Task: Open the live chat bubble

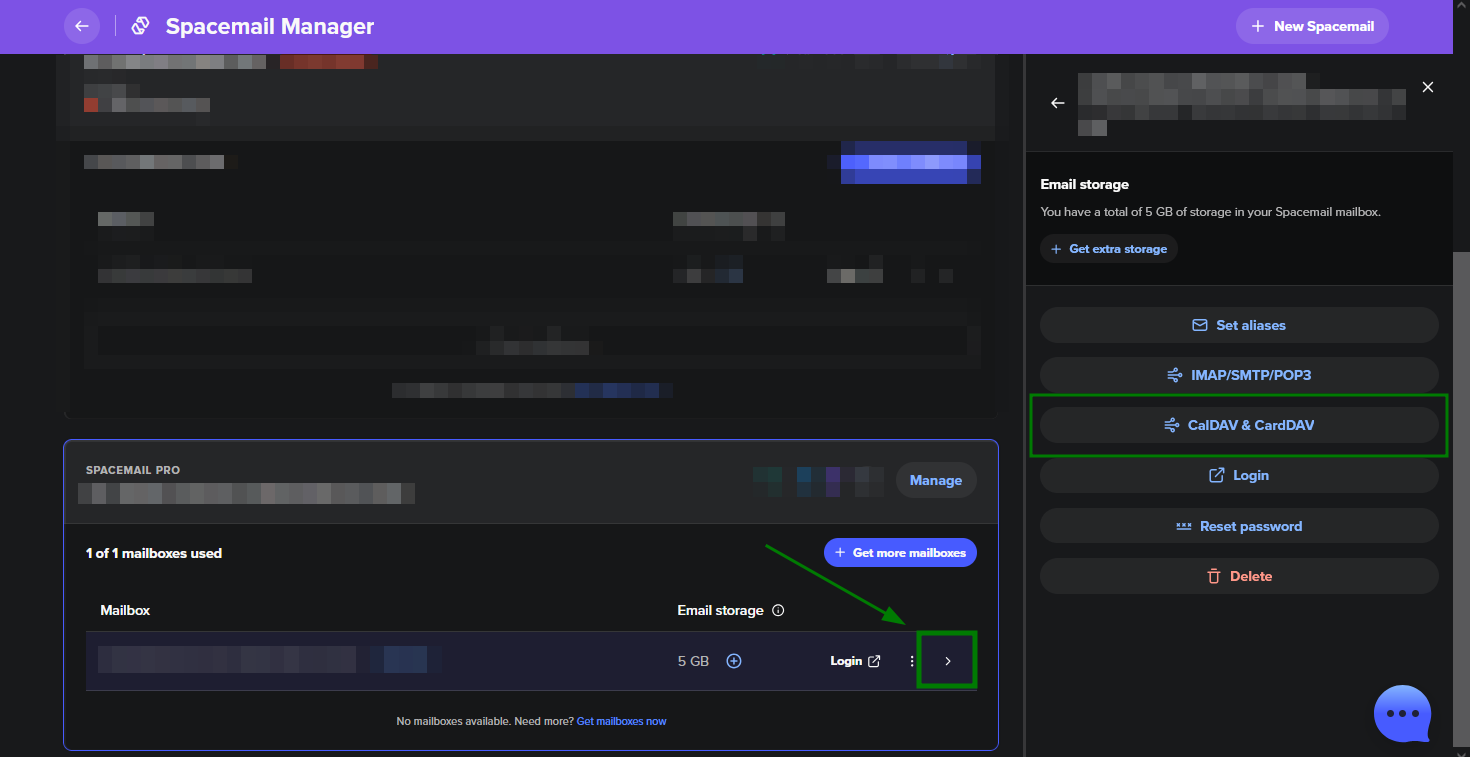Action: tap(1402, 714)
